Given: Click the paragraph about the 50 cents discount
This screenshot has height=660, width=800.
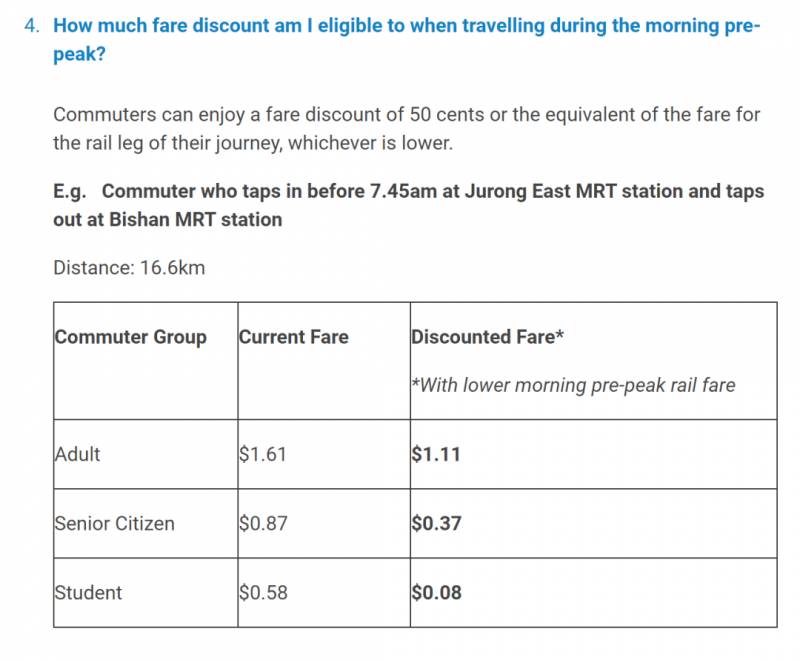Looking at the screenshot, I should point(406,129).
